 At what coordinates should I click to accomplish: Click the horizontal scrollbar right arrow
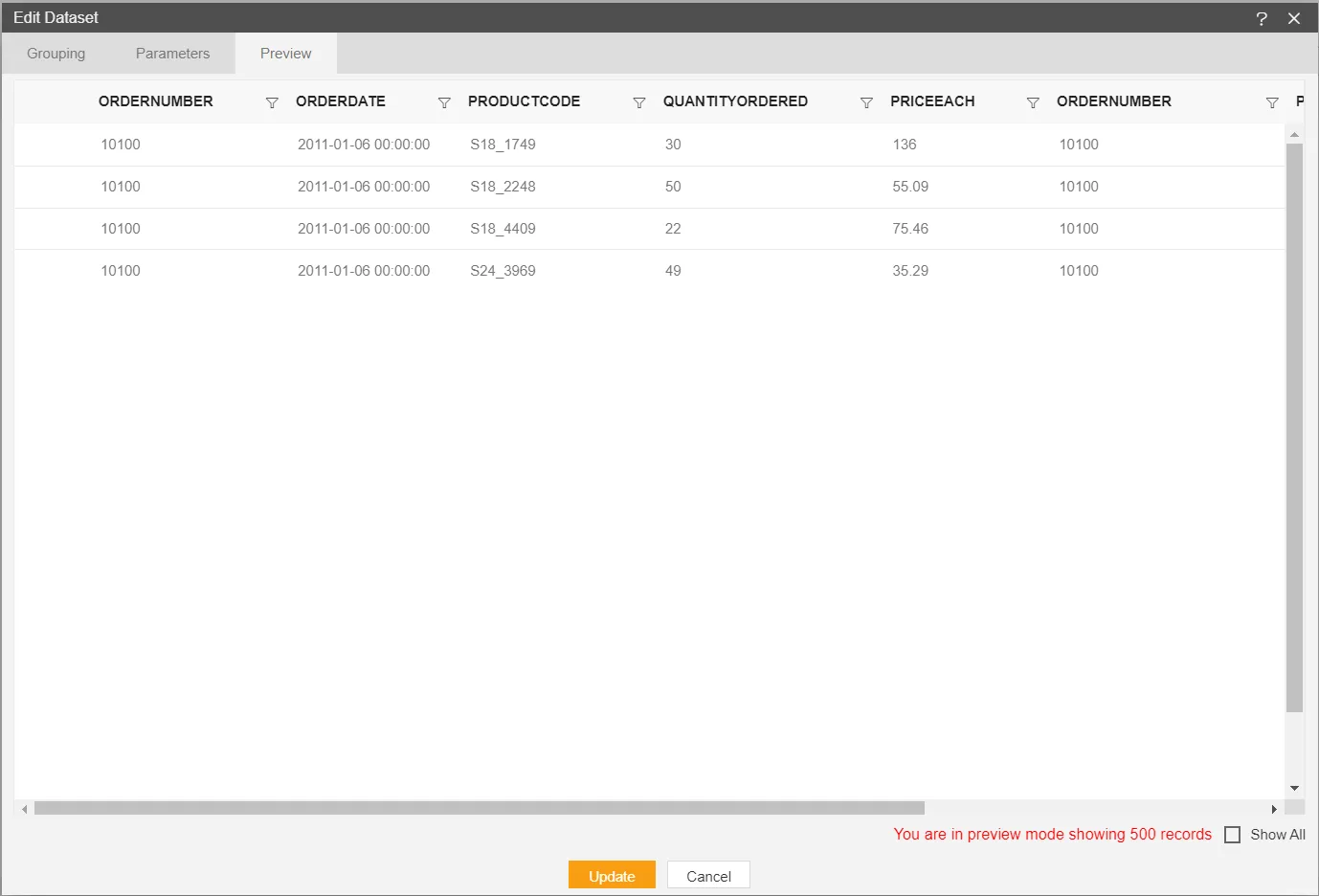pos(1274,809)
